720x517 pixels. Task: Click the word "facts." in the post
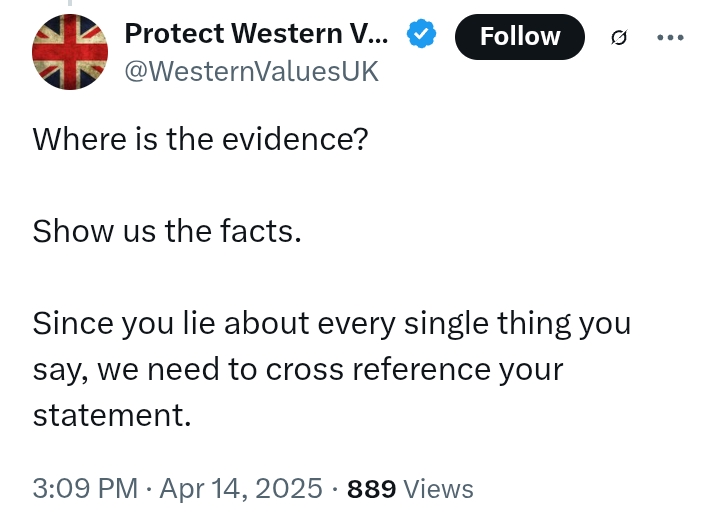tap(261, 231)
